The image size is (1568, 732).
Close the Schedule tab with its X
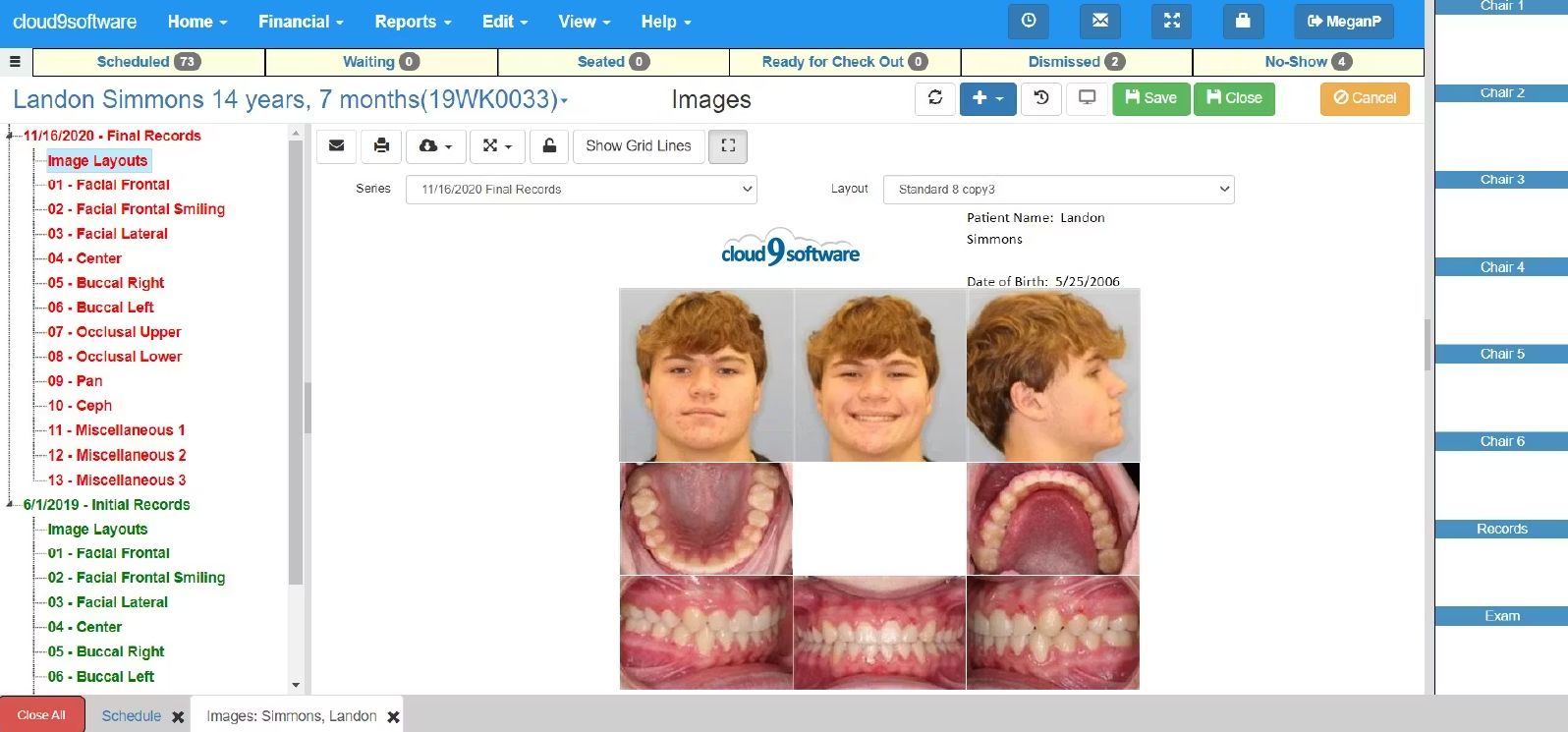[178, 717]
